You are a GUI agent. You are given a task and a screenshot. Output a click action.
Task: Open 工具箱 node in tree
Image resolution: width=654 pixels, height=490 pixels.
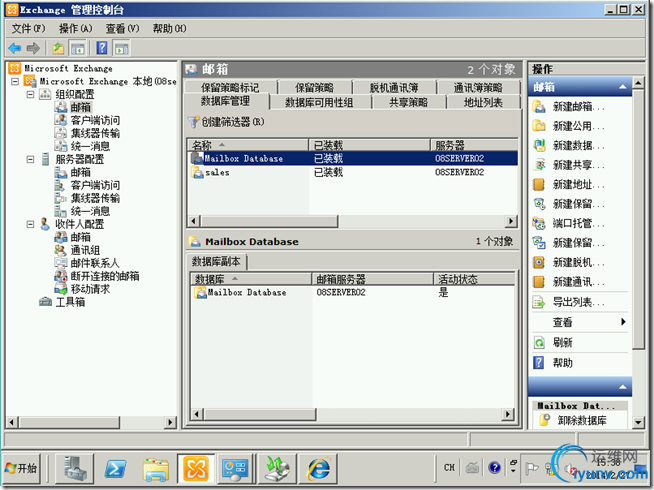pos(70,302)
